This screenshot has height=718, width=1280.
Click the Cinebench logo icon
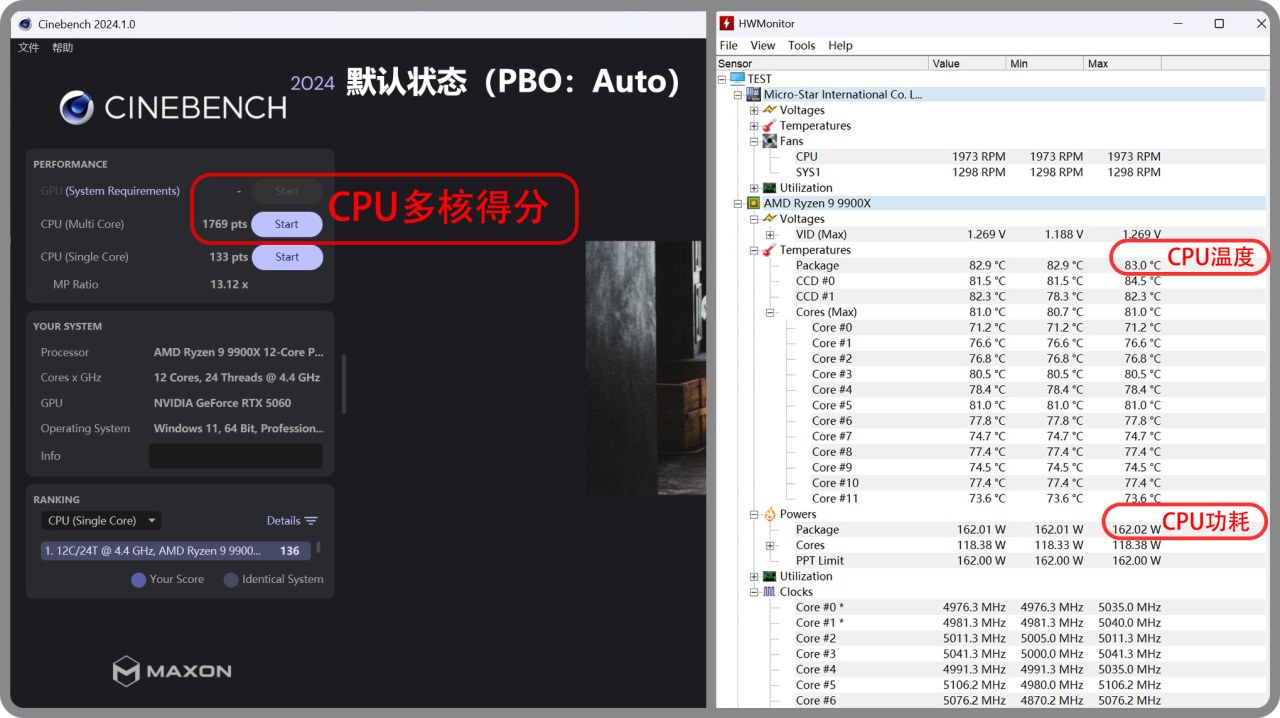click(77, 107)
